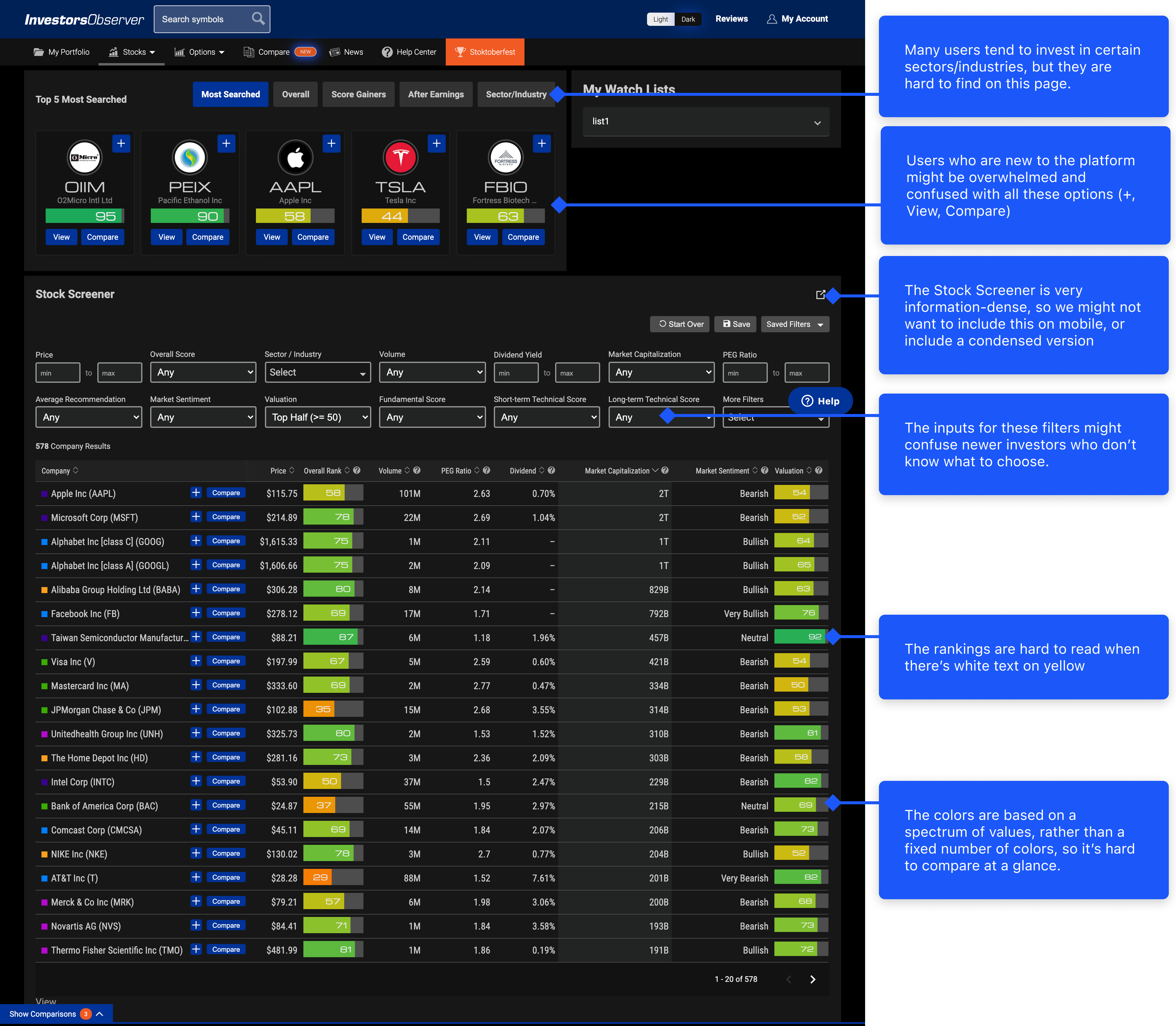Add AAPL card to watch list
Screen dimensions: 1176x1026
332,143
